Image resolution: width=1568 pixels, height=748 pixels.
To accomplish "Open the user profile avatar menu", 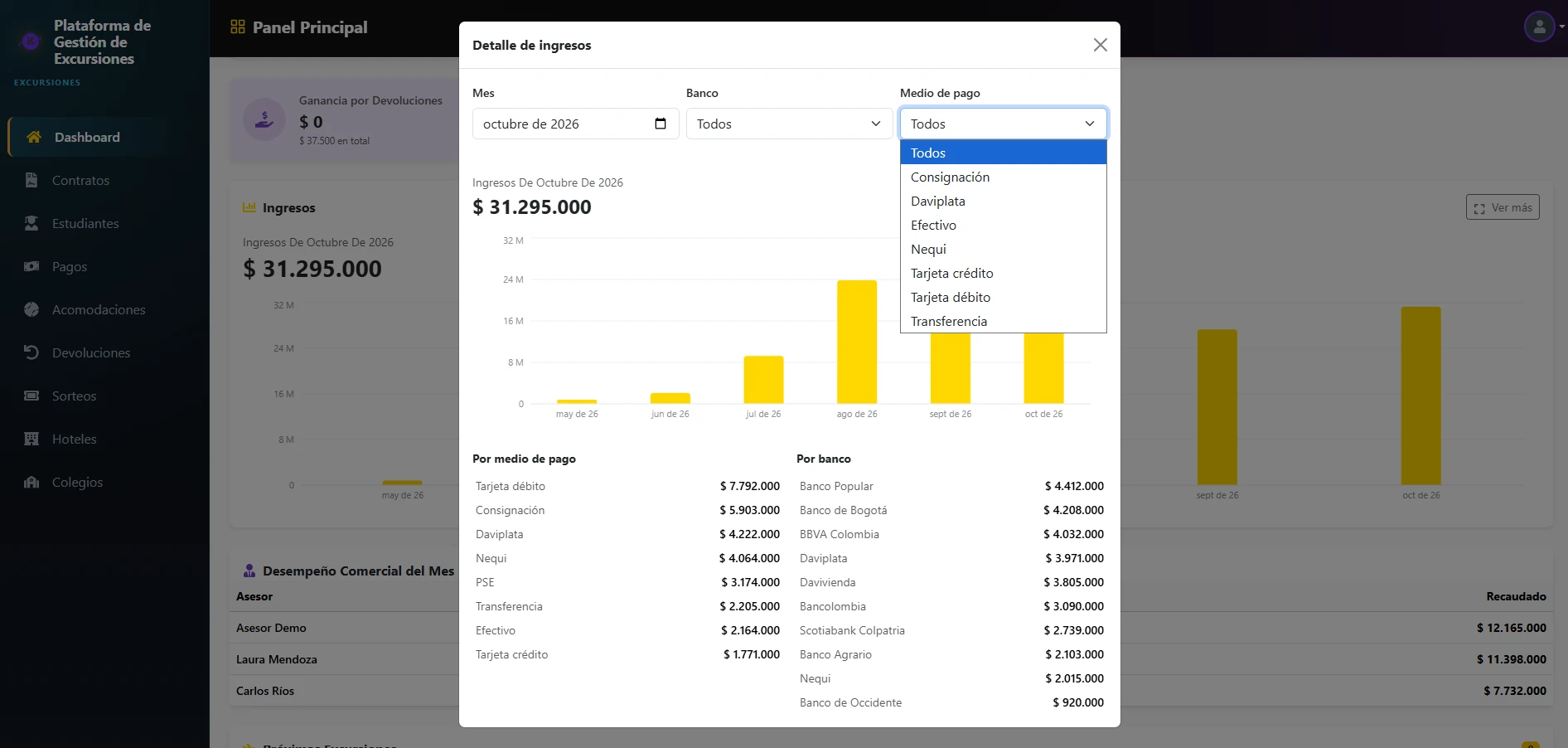I will [x=1539, y=27].
